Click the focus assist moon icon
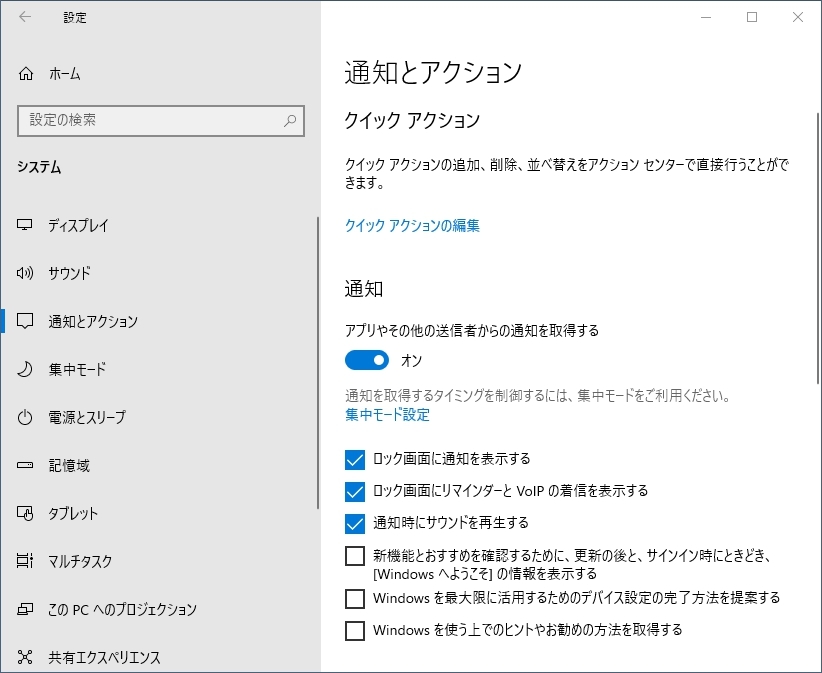 tap(25, 370)
